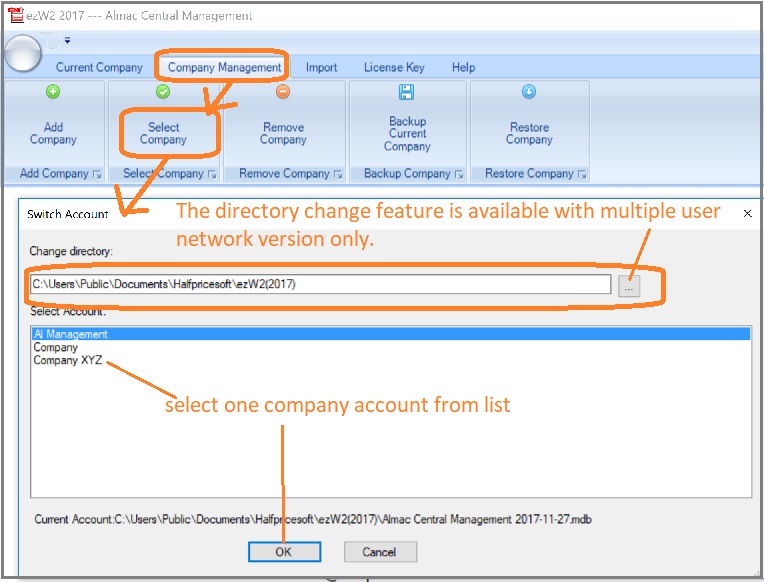Switch to the Current Company tab
Screen dimensions: 764x582
99,68
